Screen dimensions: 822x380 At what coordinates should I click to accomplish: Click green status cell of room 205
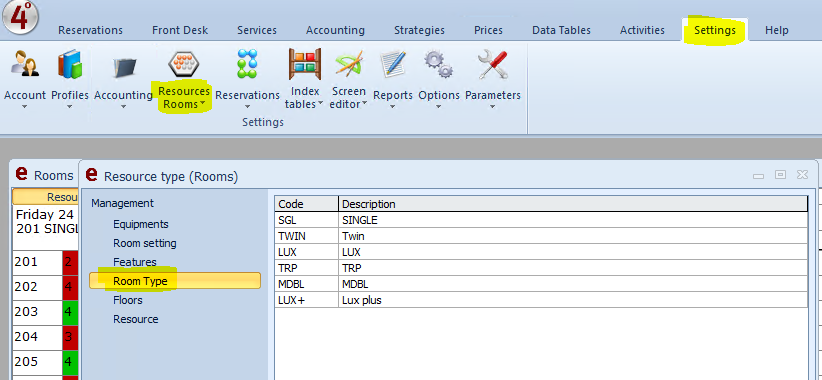(70, 362)
